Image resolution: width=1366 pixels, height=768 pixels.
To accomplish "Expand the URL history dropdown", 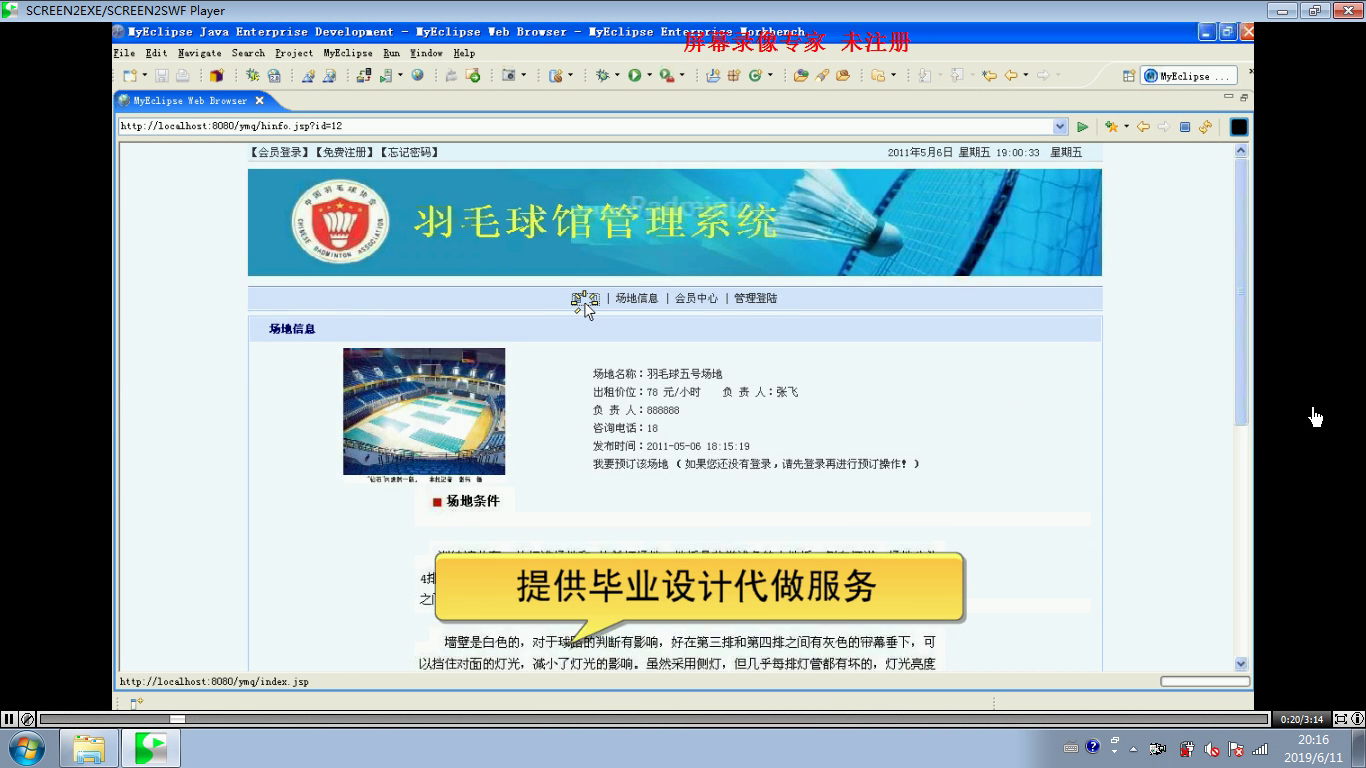I will pos(1060,126).
